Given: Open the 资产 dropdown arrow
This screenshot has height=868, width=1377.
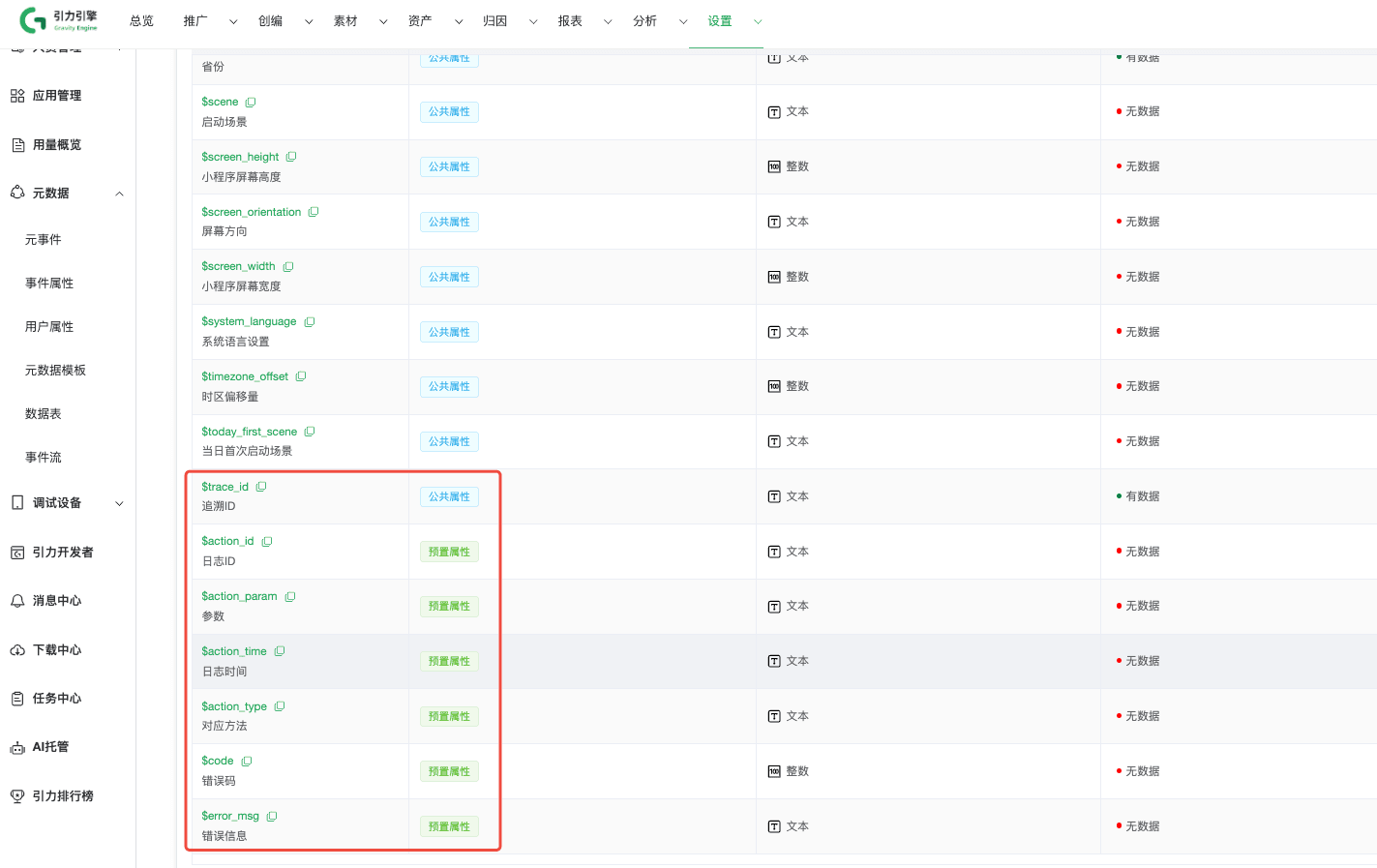Looking at the screenshot, I should (459, 21).
